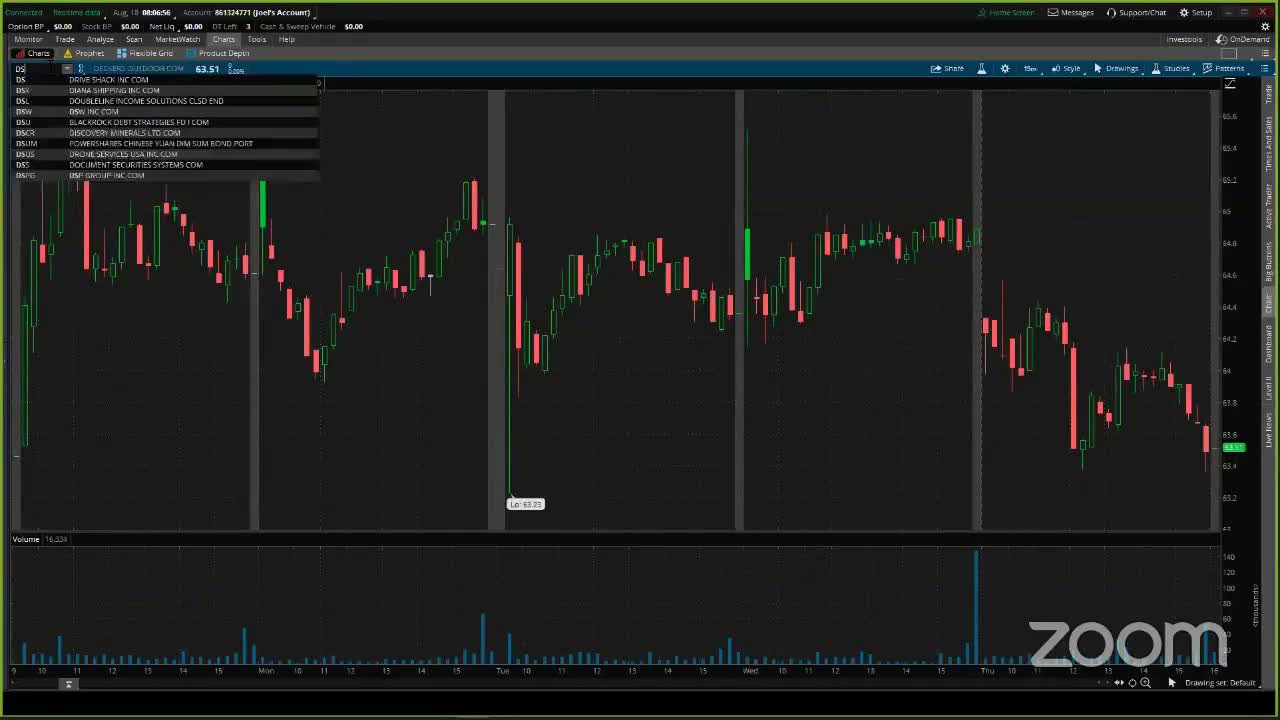This screenshot has width=1280, height=720.
Task: Click the gear icon below Setup
Action: (x=1265, y=26)
